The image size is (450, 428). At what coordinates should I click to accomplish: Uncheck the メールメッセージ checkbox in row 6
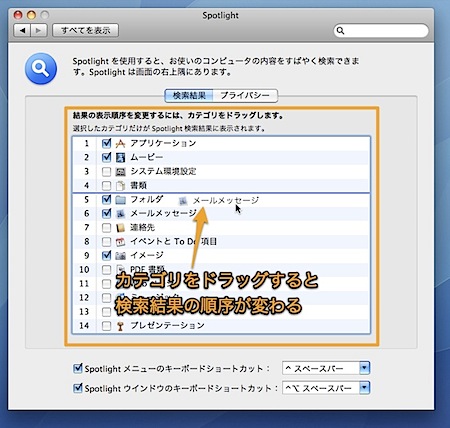[106, 213]
